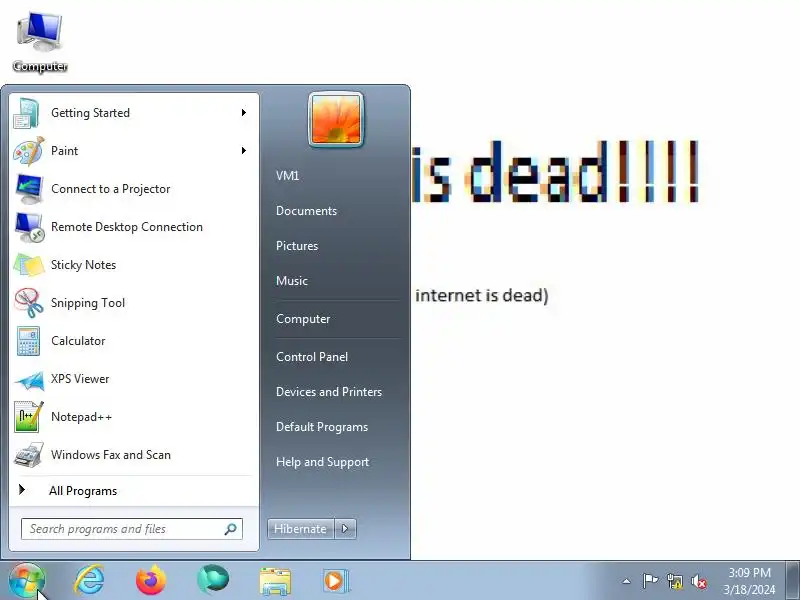Viewport: 800px width, 600px height.
Task: Click the Notepad++ label text
Action: (82, 417)
